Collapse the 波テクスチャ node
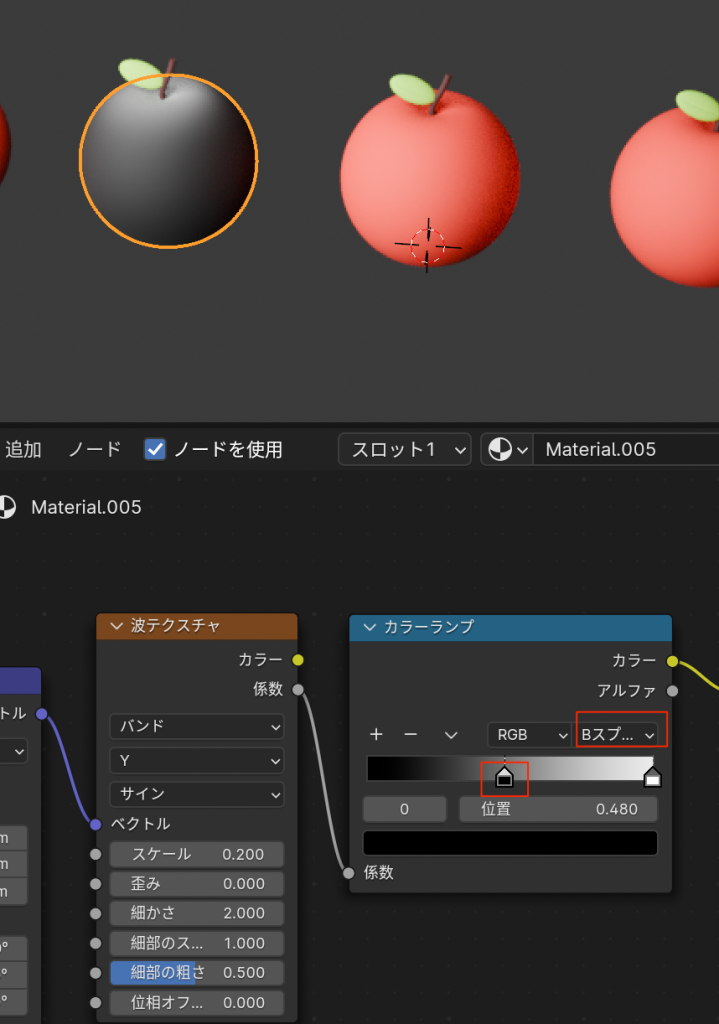Screen dimensions: 719x1024 point(116,626)
